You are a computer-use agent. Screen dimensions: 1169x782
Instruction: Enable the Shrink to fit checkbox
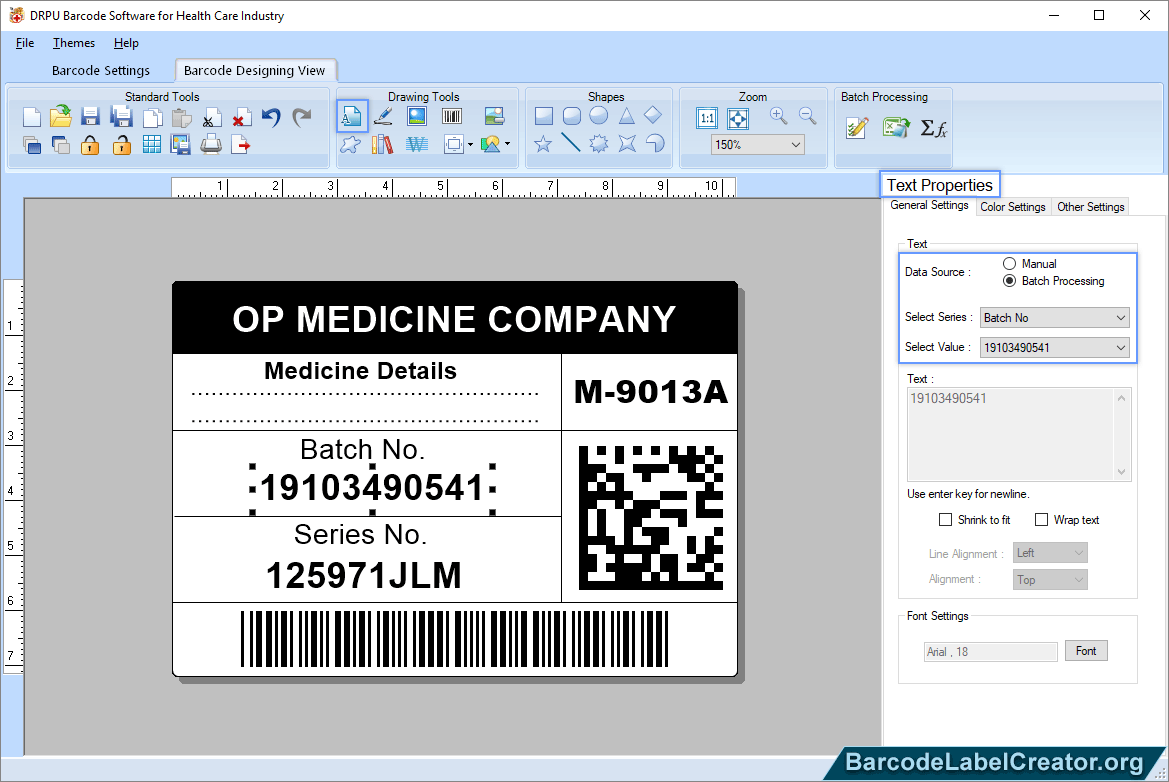coord(945,519)
